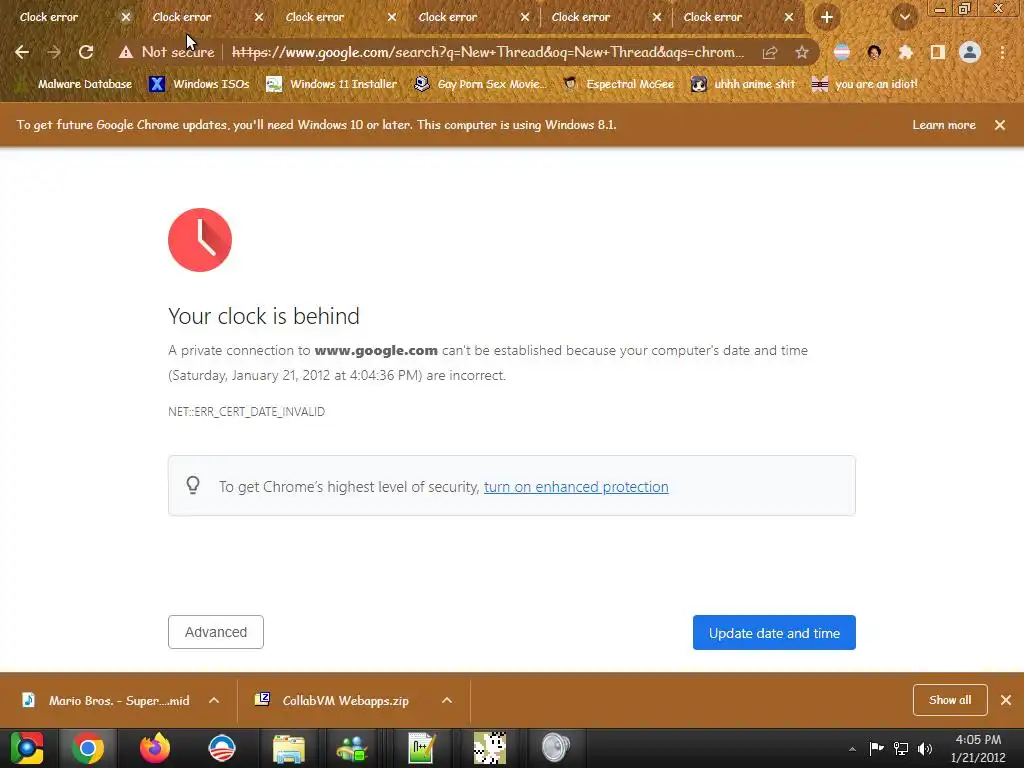
Task: Open the network tray icon
Action: click(901, 749)
